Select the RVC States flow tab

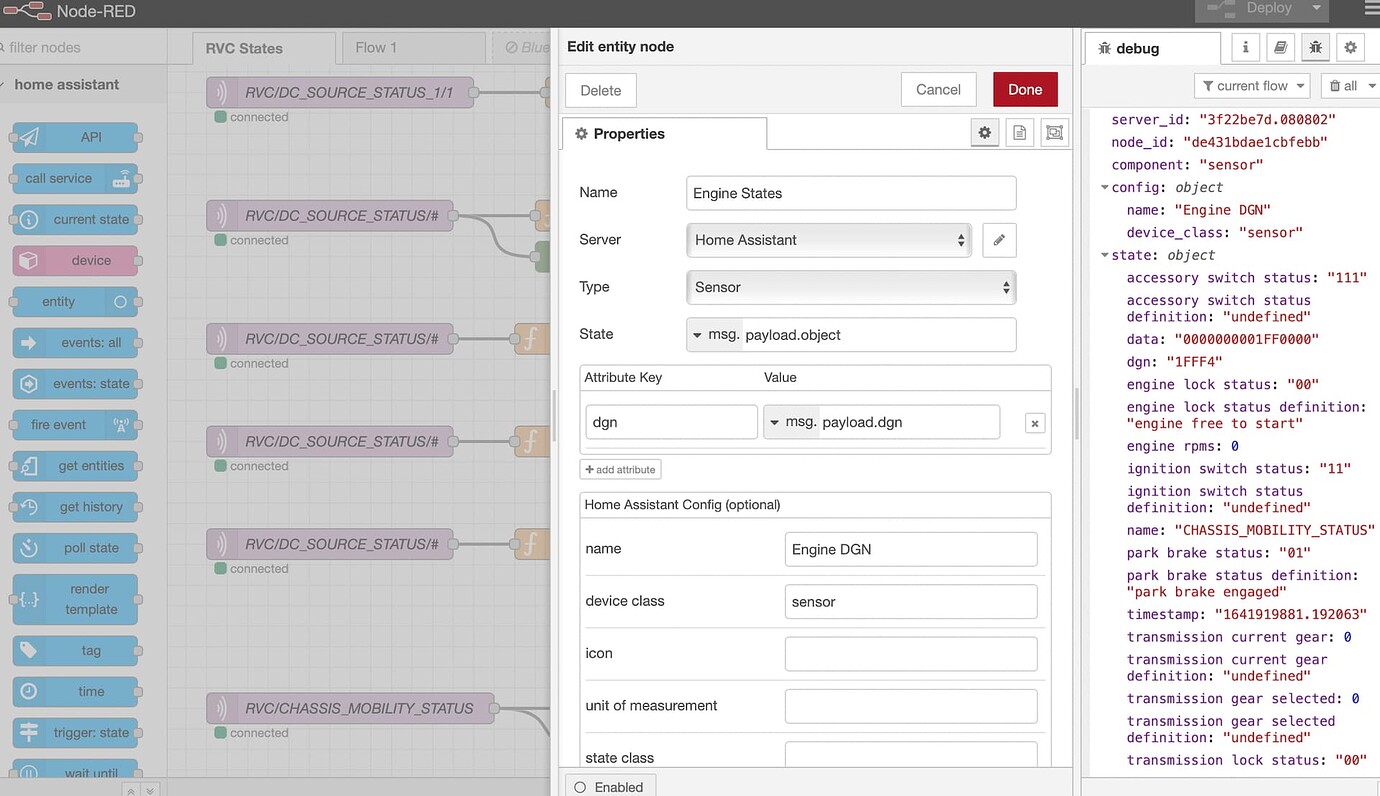tap(244, 48)
